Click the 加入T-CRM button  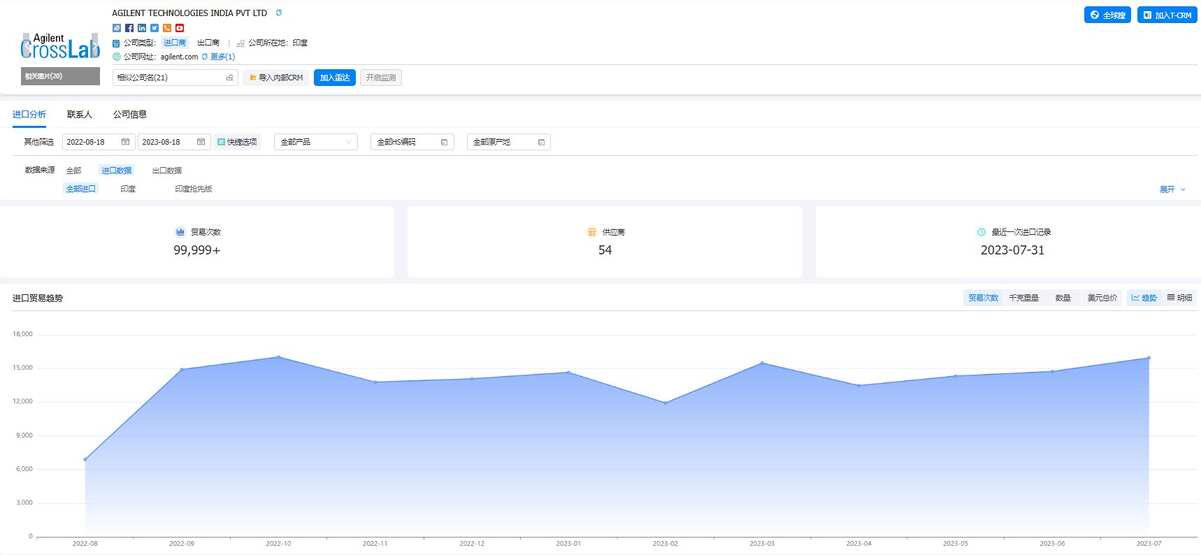pyautogui.click(x=1166, y=15)
